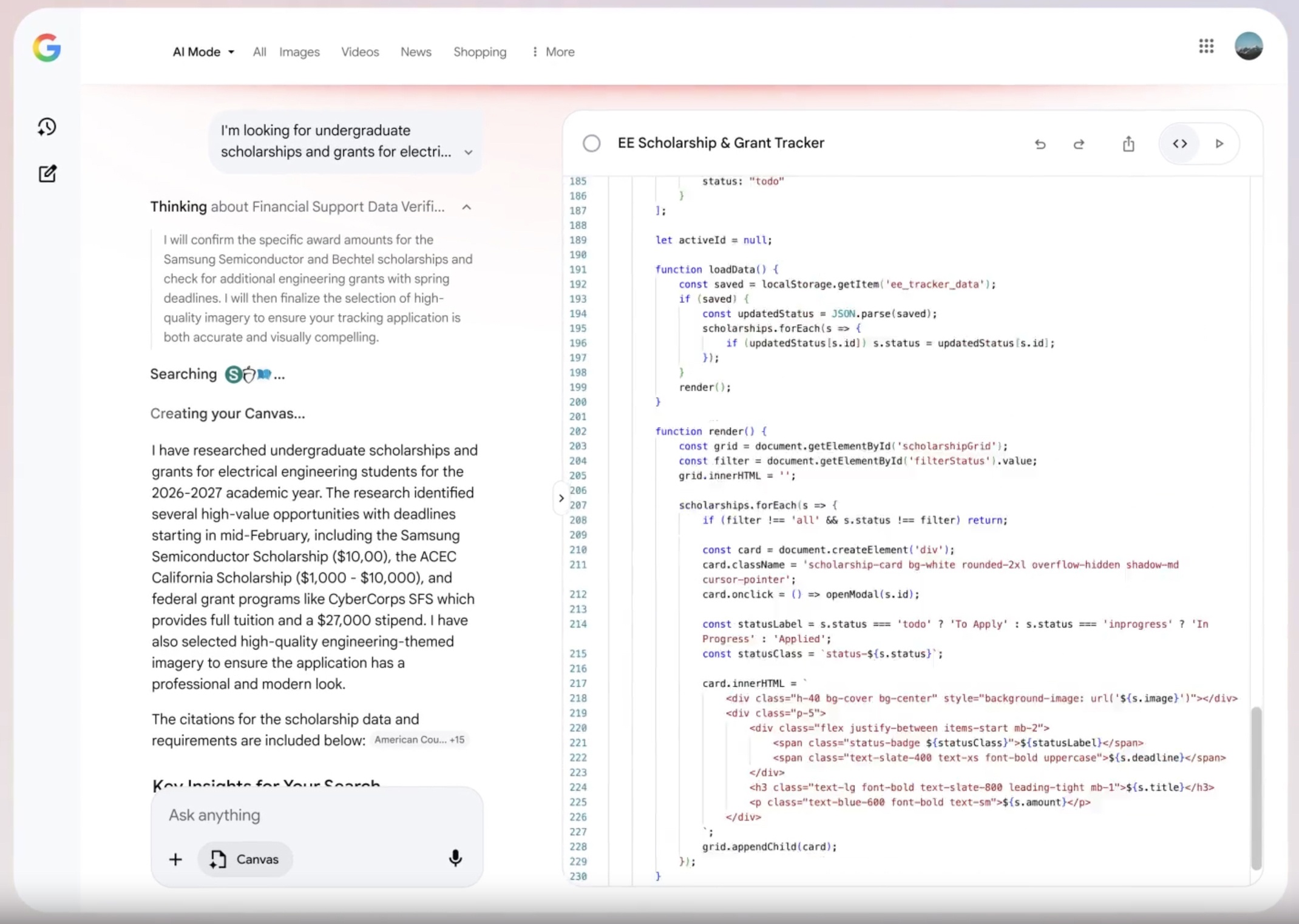Open search history from the sidebar
The image size is (1299, 924).
[x=47, y=127]
